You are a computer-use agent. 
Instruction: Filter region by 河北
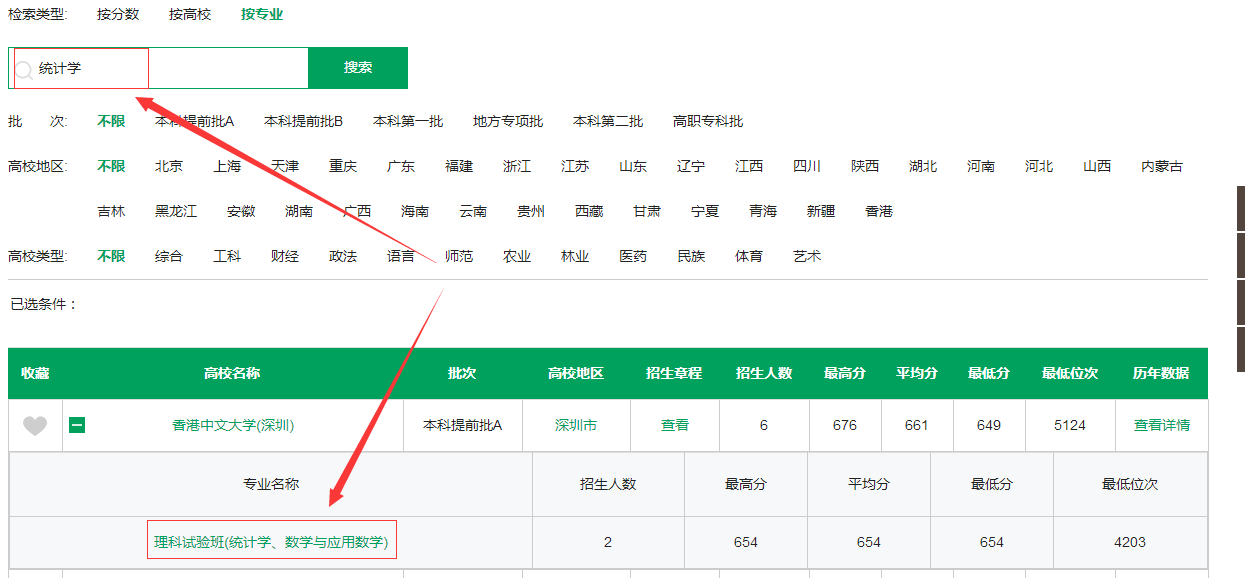pyautogui.click(x=1039, y=166)
